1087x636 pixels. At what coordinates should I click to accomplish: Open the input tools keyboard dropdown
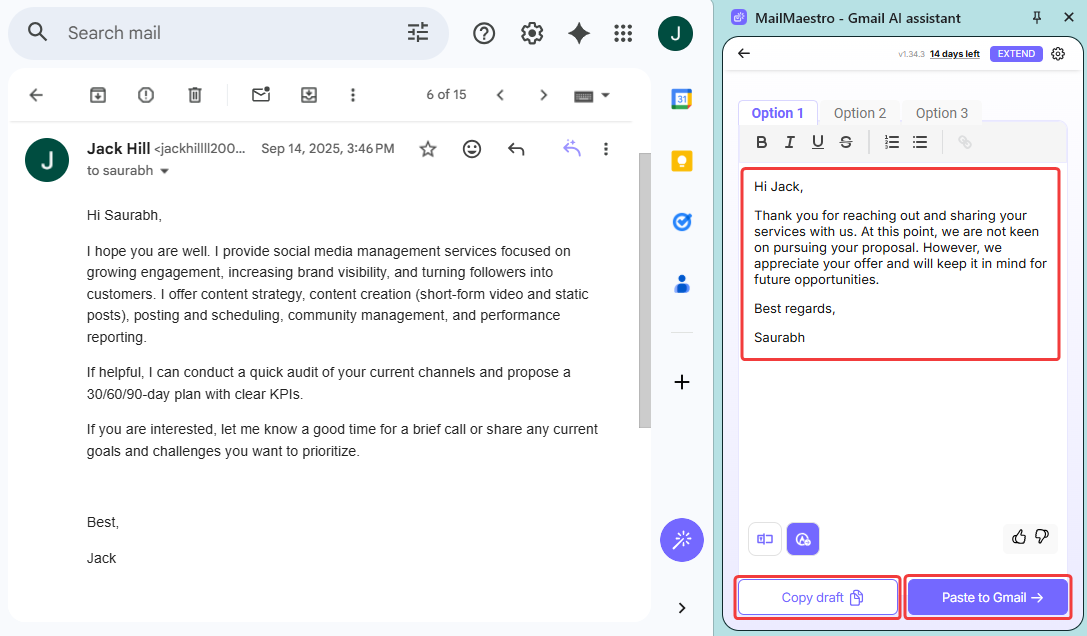click(x=592, y=96)
